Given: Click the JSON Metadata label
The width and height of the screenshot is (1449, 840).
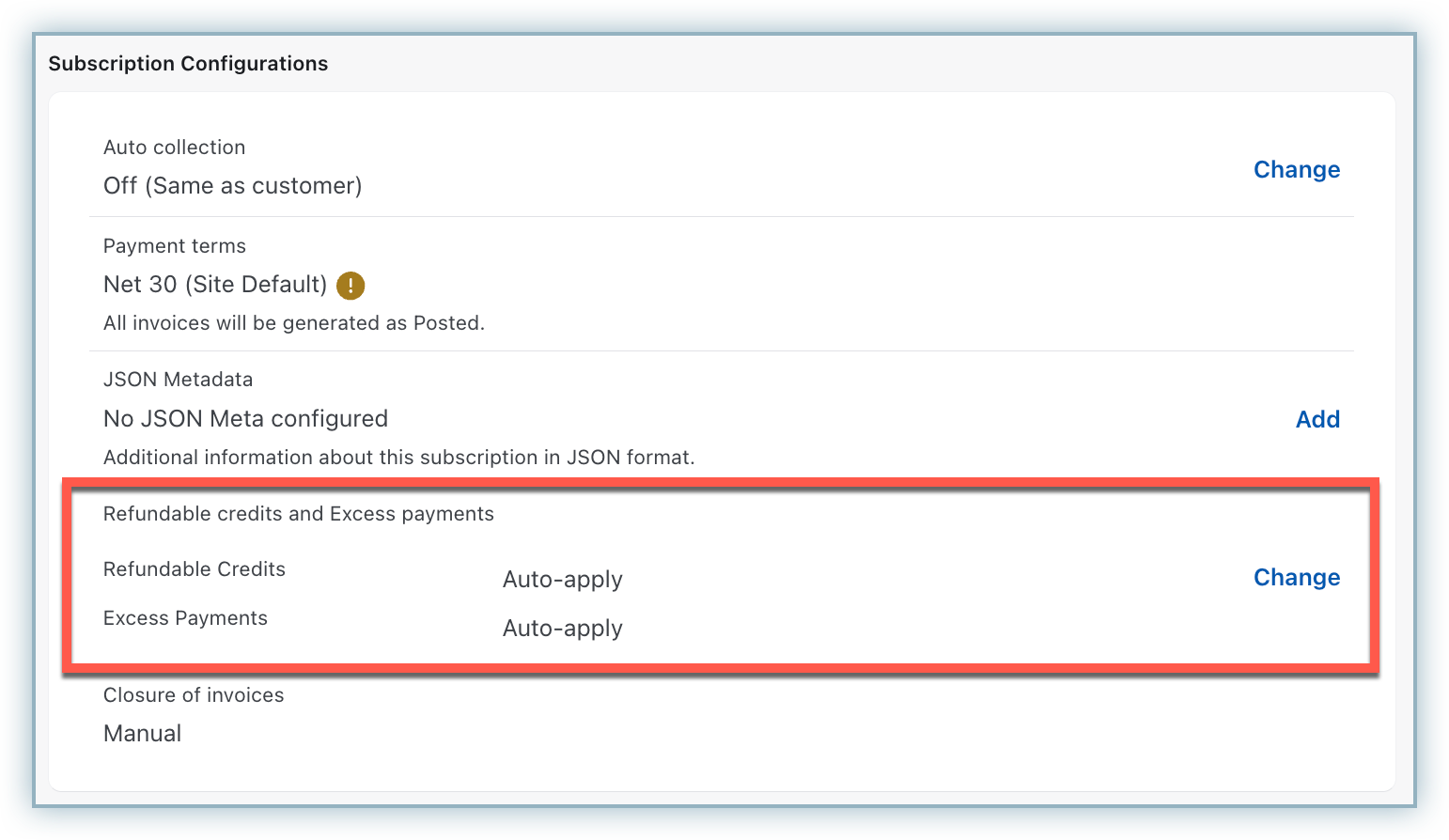Looking at the screenshot, I should pyautogui.click(x=178, y=380).
